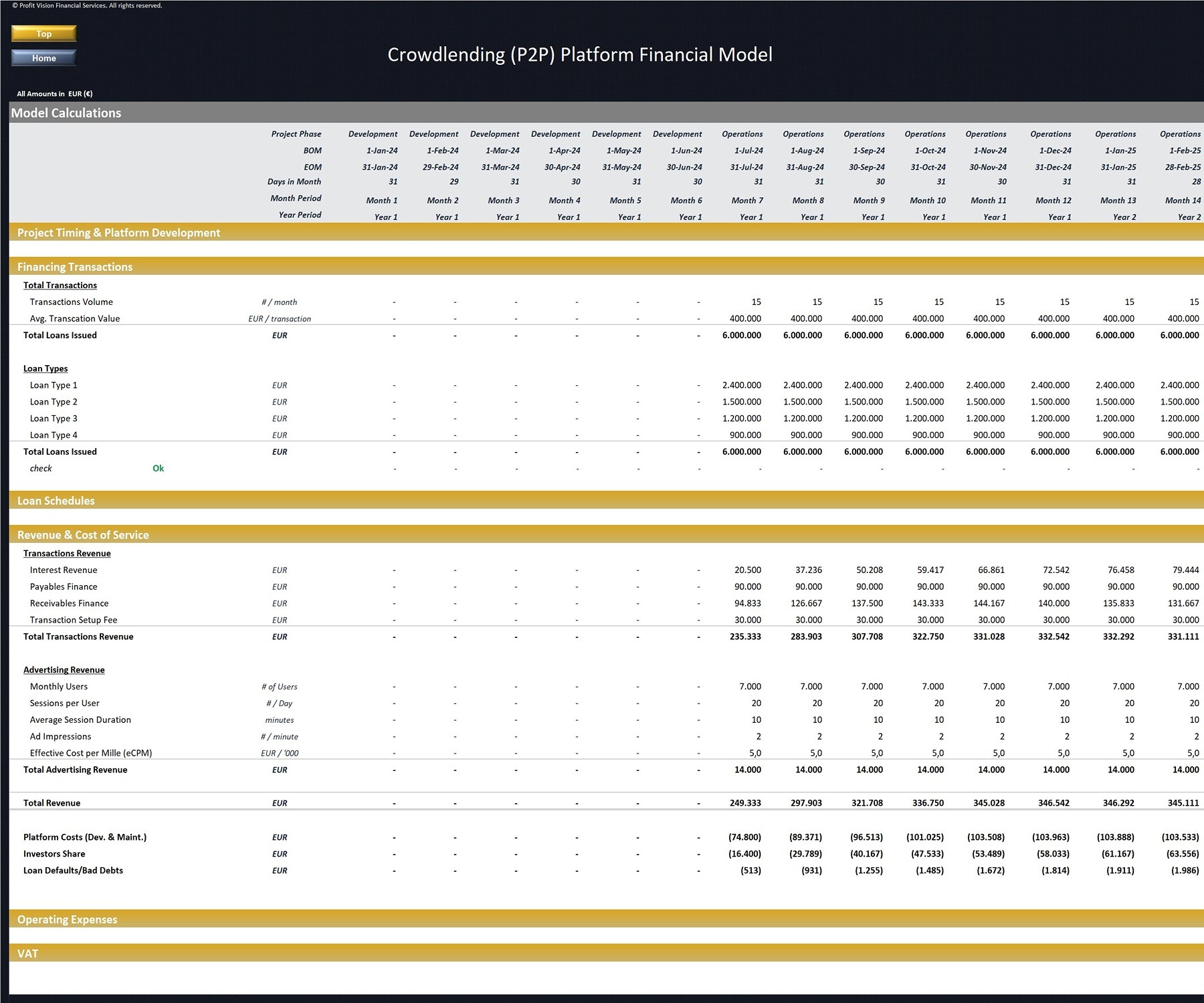Click the Loan Type 2 row label
Image resolution: width=1204 pixels, height=1003 pixels.
pos(54,402)
